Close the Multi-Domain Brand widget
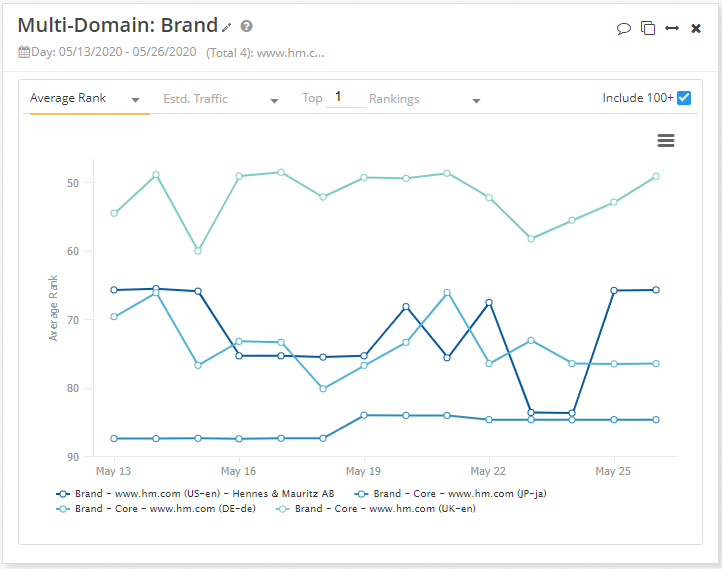The height and width of the screenshot is (569, 722). tap(696, 28)
